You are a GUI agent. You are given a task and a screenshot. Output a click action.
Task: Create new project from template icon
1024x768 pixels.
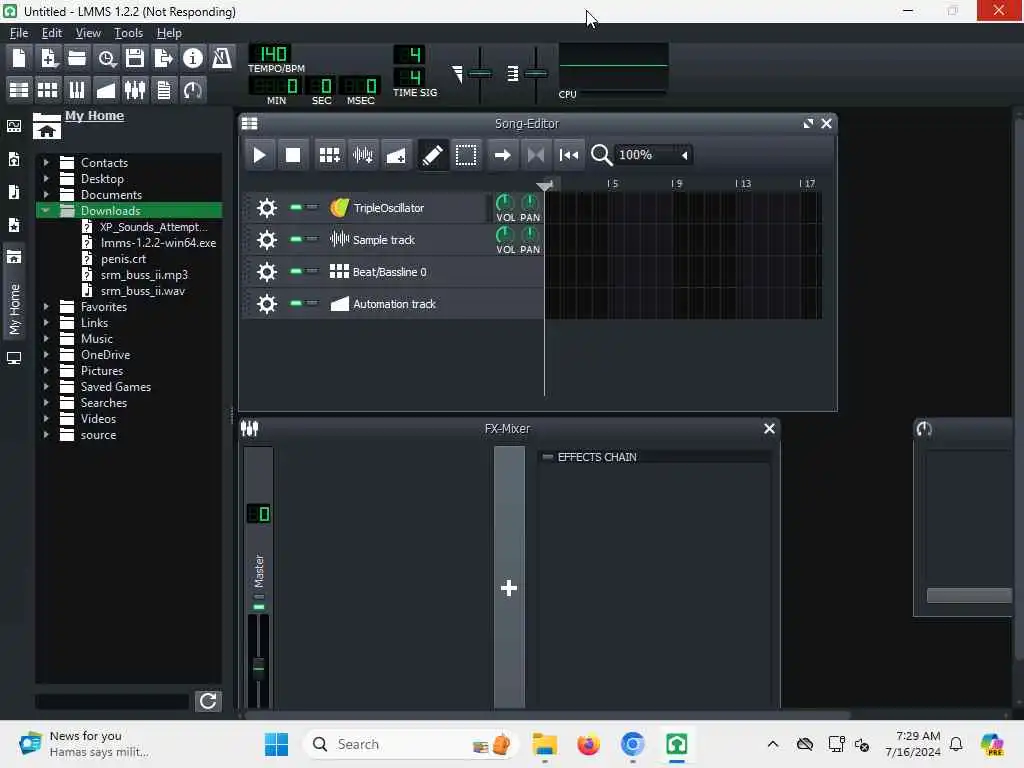(48, 59)
